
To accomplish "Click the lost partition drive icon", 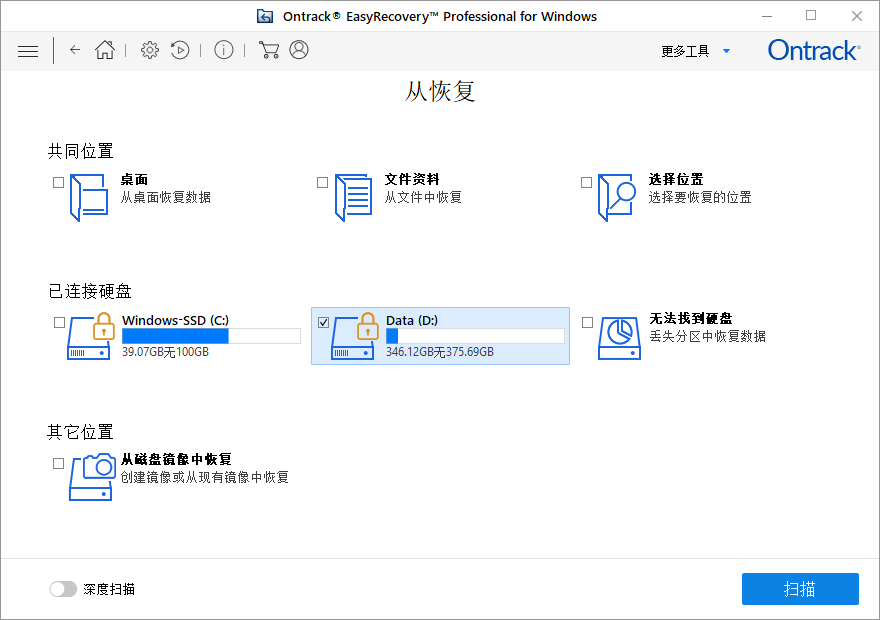I will click(x=619, y=338).
